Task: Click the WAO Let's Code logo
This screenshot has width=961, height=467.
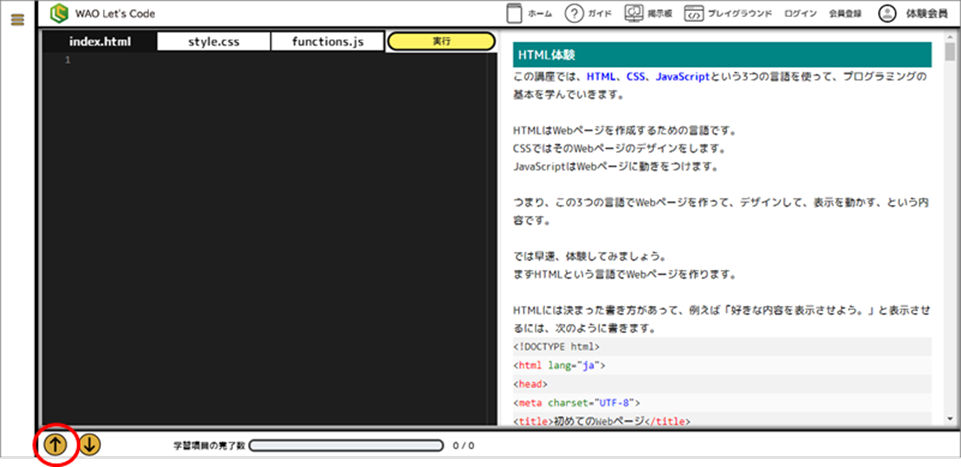Action: coord(59,13)
